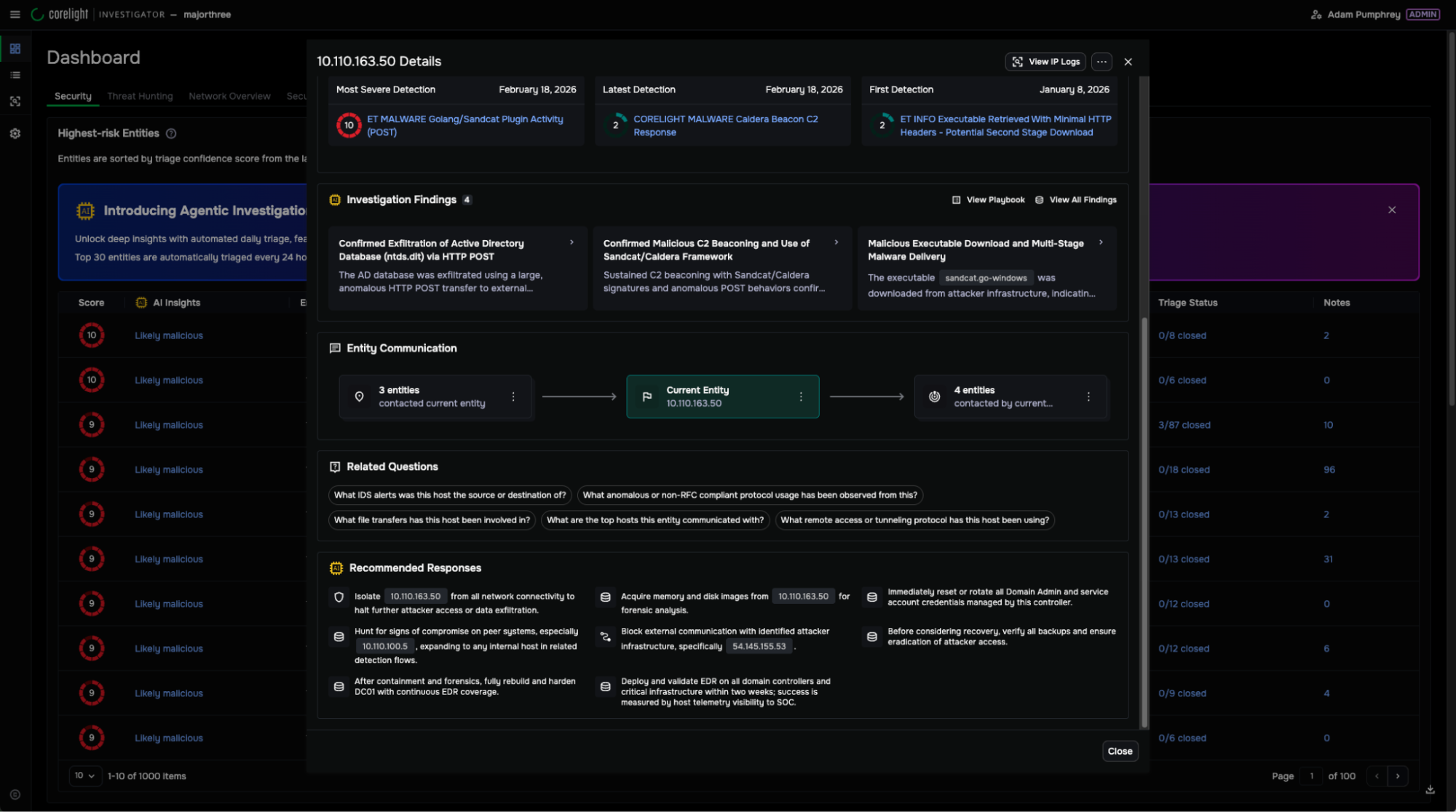The height and width of the screenshot is (812, 1456).
Task: Click the AI Insights column header
Action: click(176, 303)
